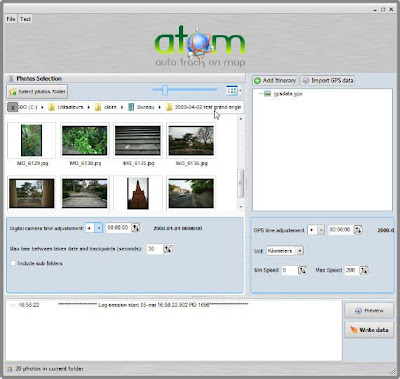Click the status bar photo folder icon
Screen dimensions: 400x379
click(x=10, y=369)
